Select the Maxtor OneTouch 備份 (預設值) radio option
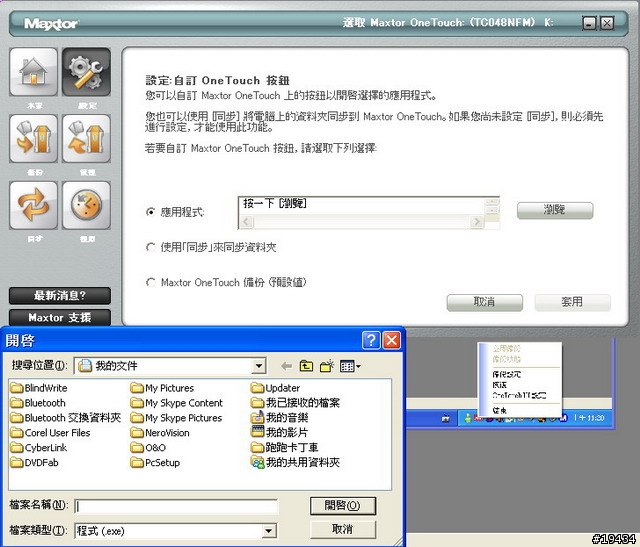 pyautogui.click(x=151, y=282)
